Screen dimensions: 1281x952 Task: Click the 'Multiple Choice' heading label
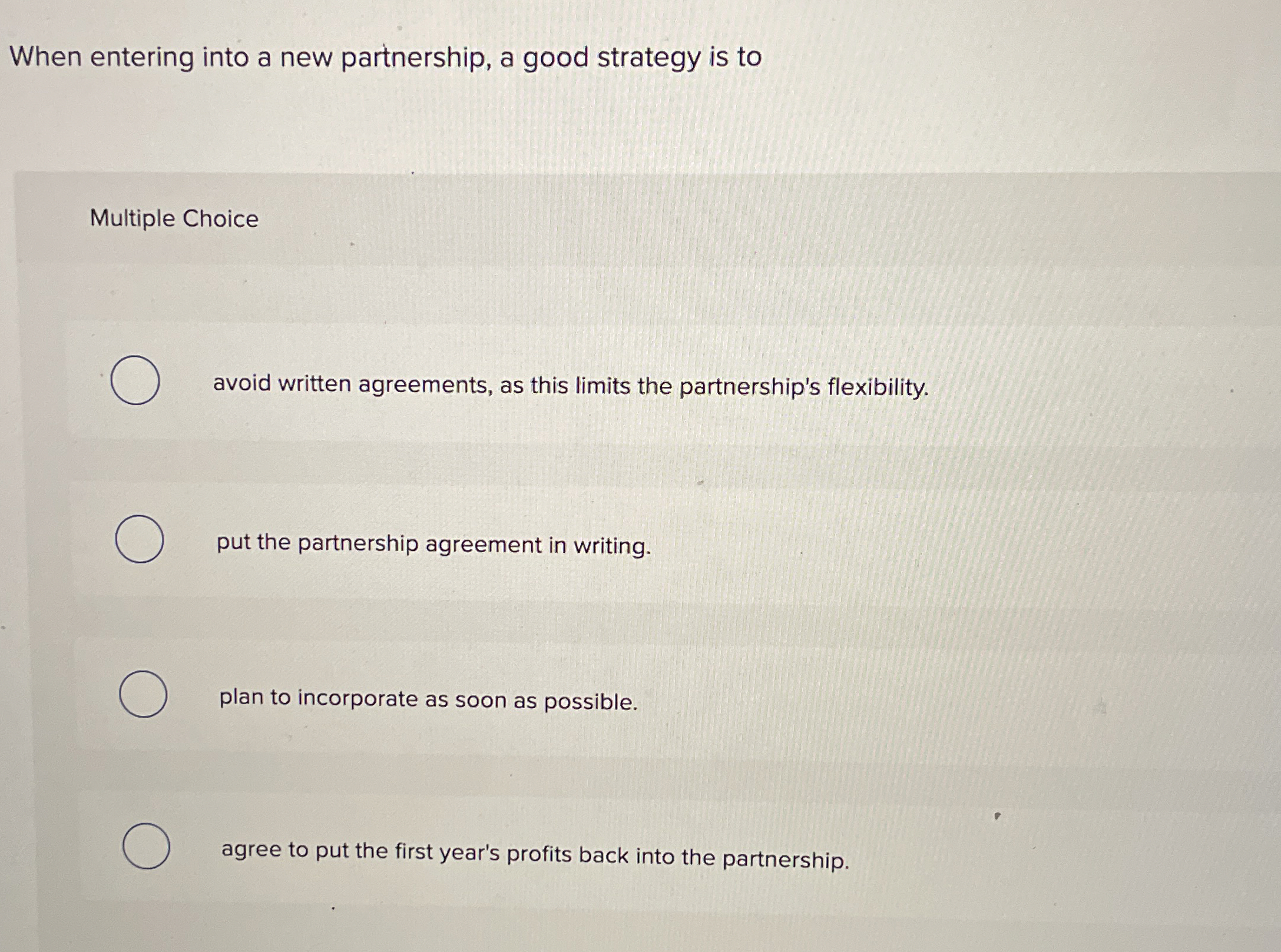174,218
